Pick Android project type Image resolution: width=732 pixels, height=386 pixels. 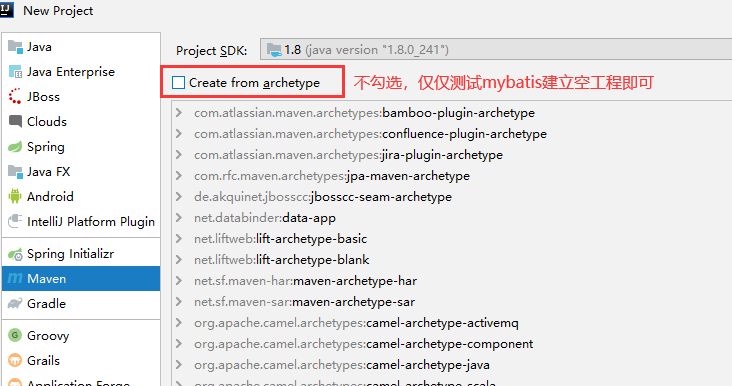[x=81, y=197]
